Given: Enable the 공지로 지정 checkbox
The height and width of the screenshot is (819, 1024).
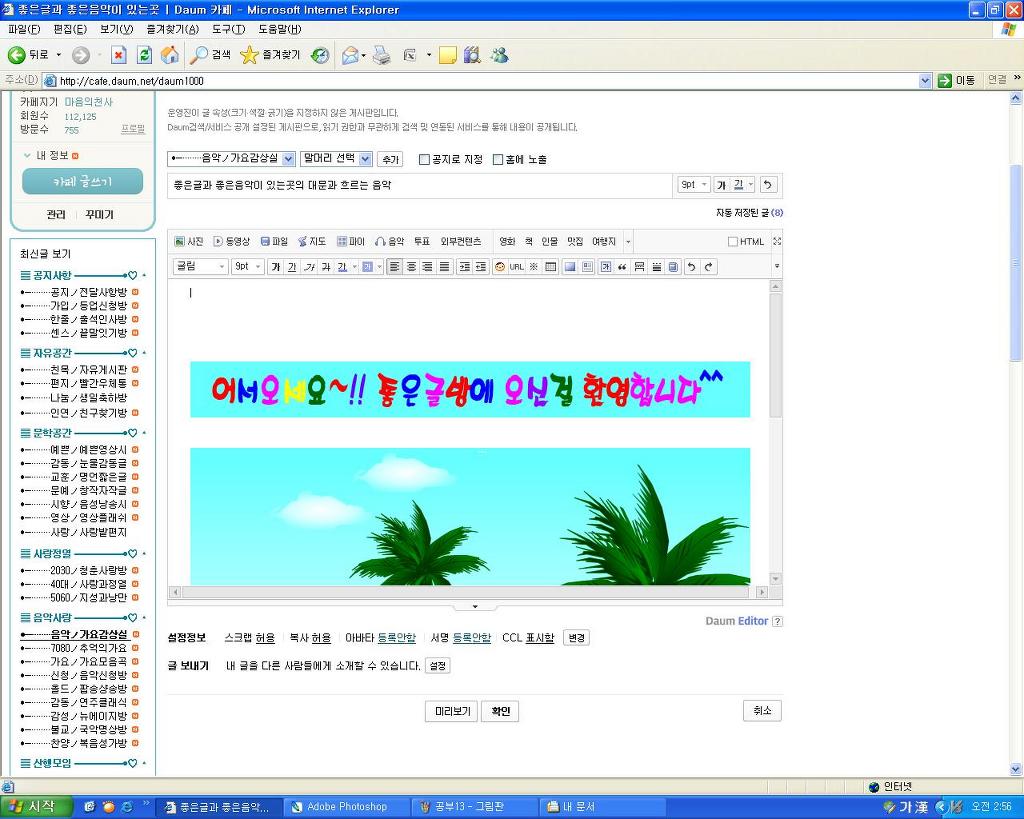Looking at the screenshot, I should click(x=424, y=159).
